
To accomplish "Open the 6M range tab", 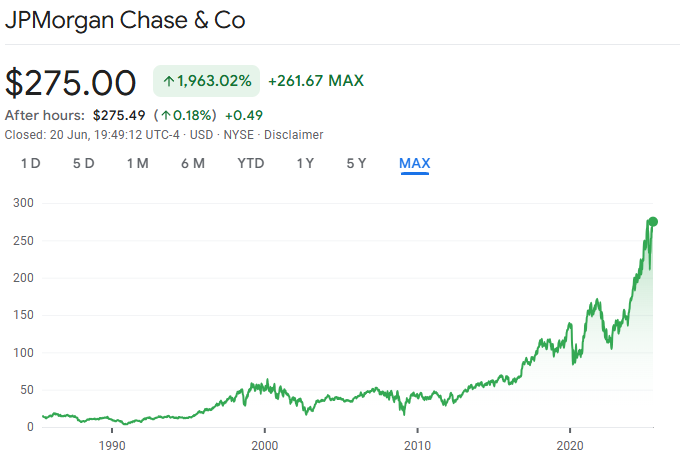I will 193,163.
